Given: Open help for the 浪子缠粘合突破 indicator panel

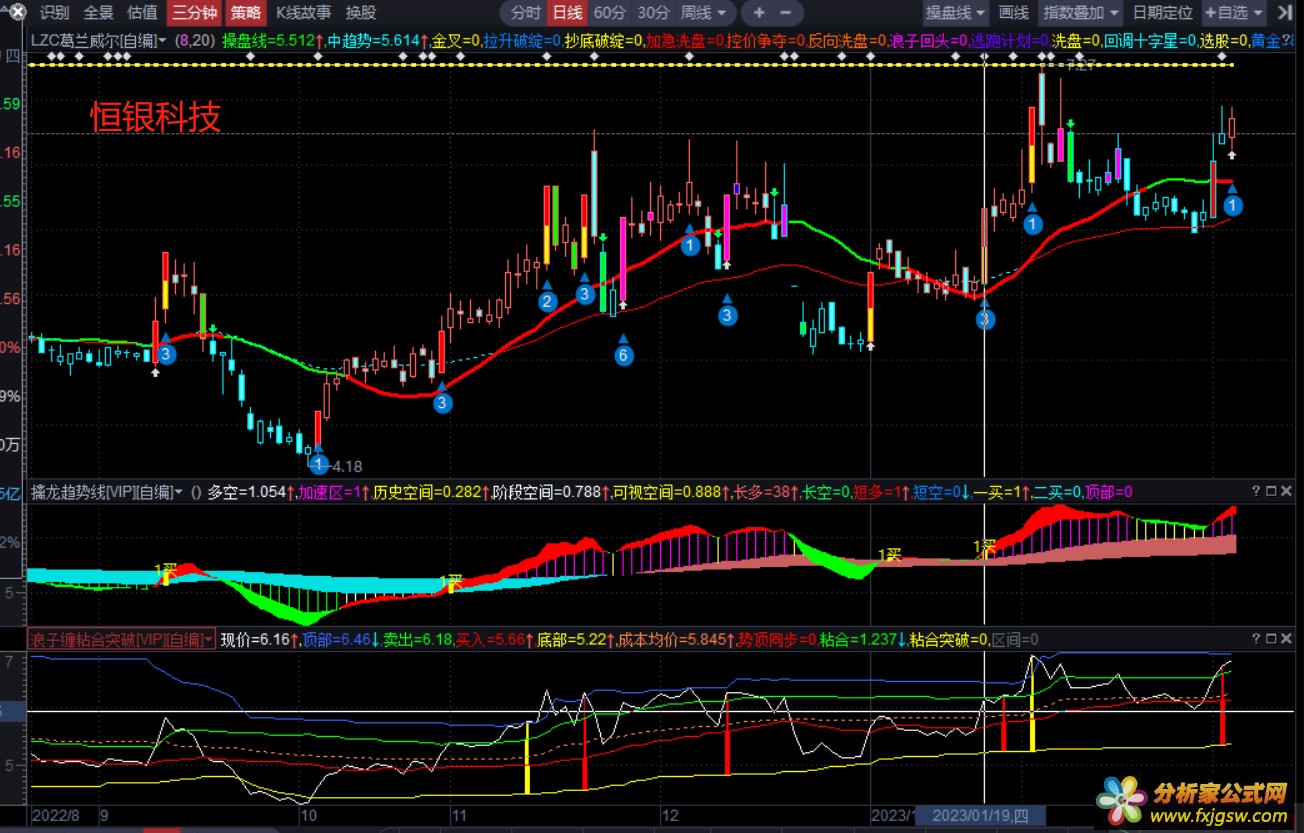Looking at the screenshot, I should pos(1257,638).
